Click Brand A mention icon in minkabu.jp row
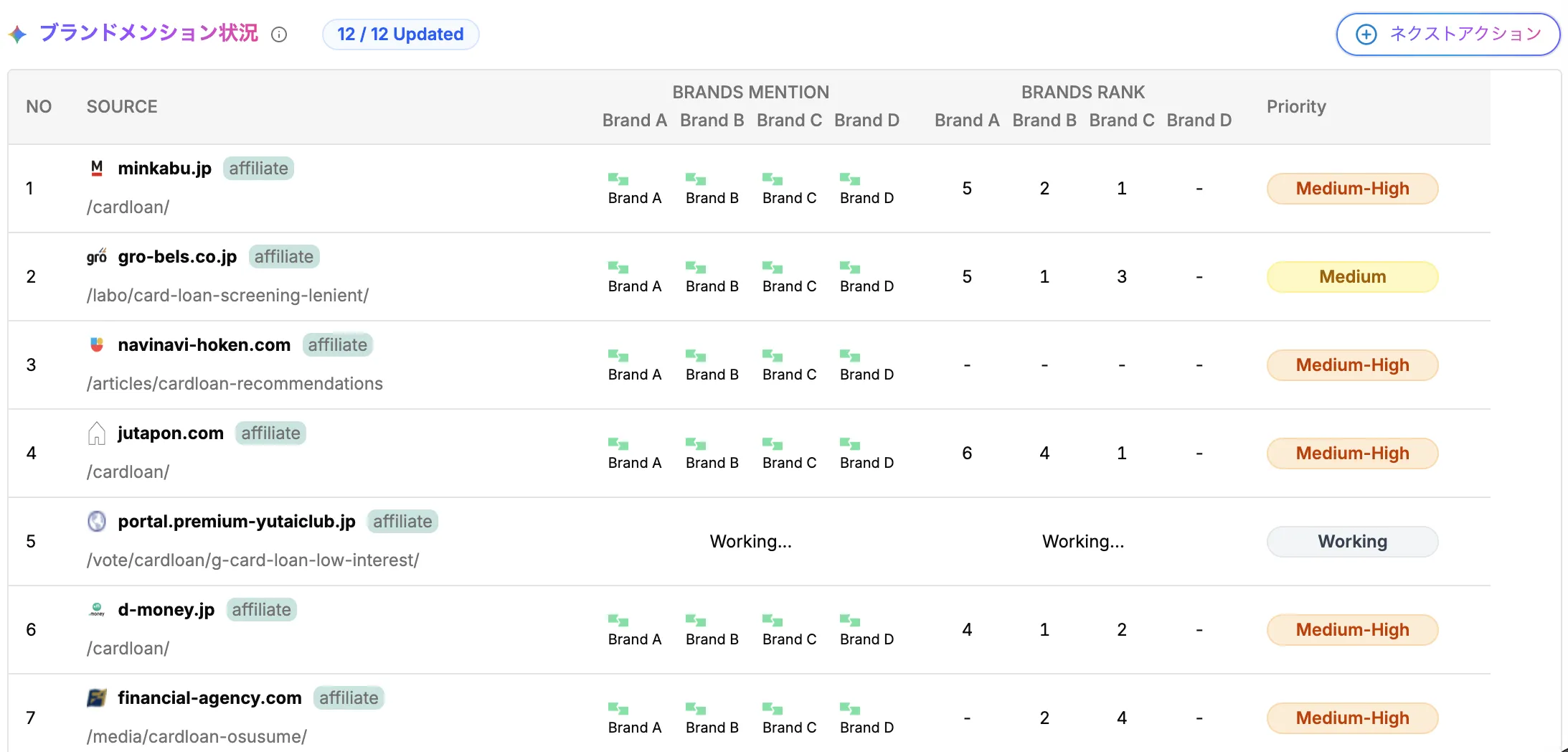This screenshot has width=1568, height=752. pos(618,179)
